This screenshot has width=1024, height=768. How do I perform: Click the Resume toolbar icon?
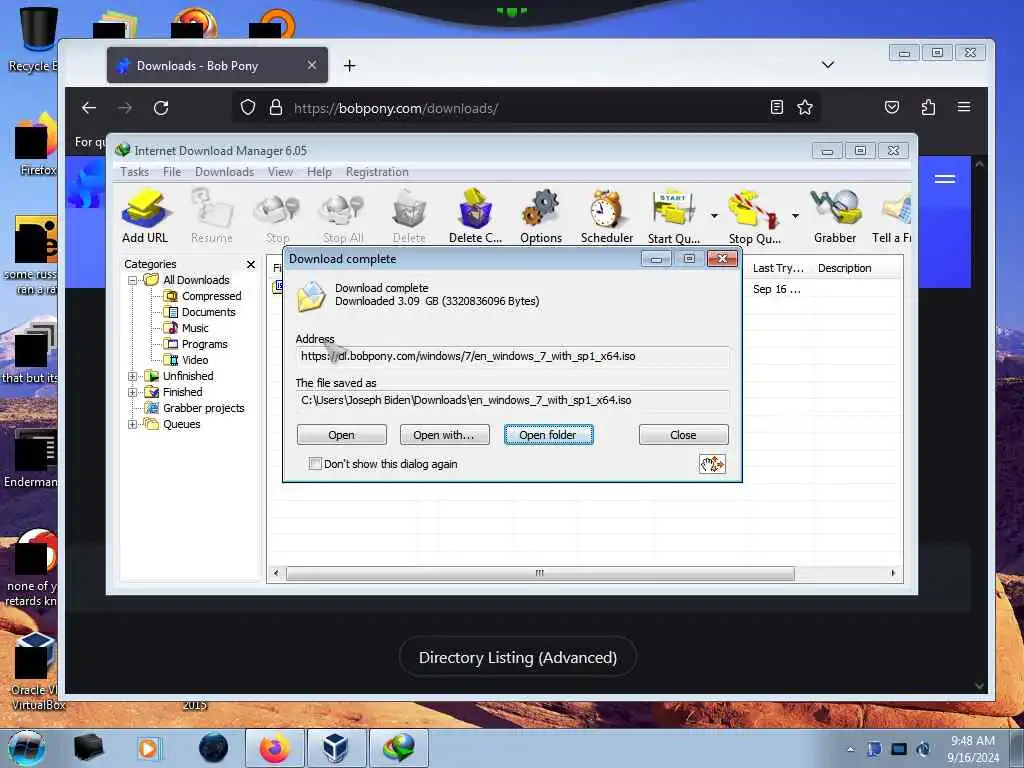(212, 216)
